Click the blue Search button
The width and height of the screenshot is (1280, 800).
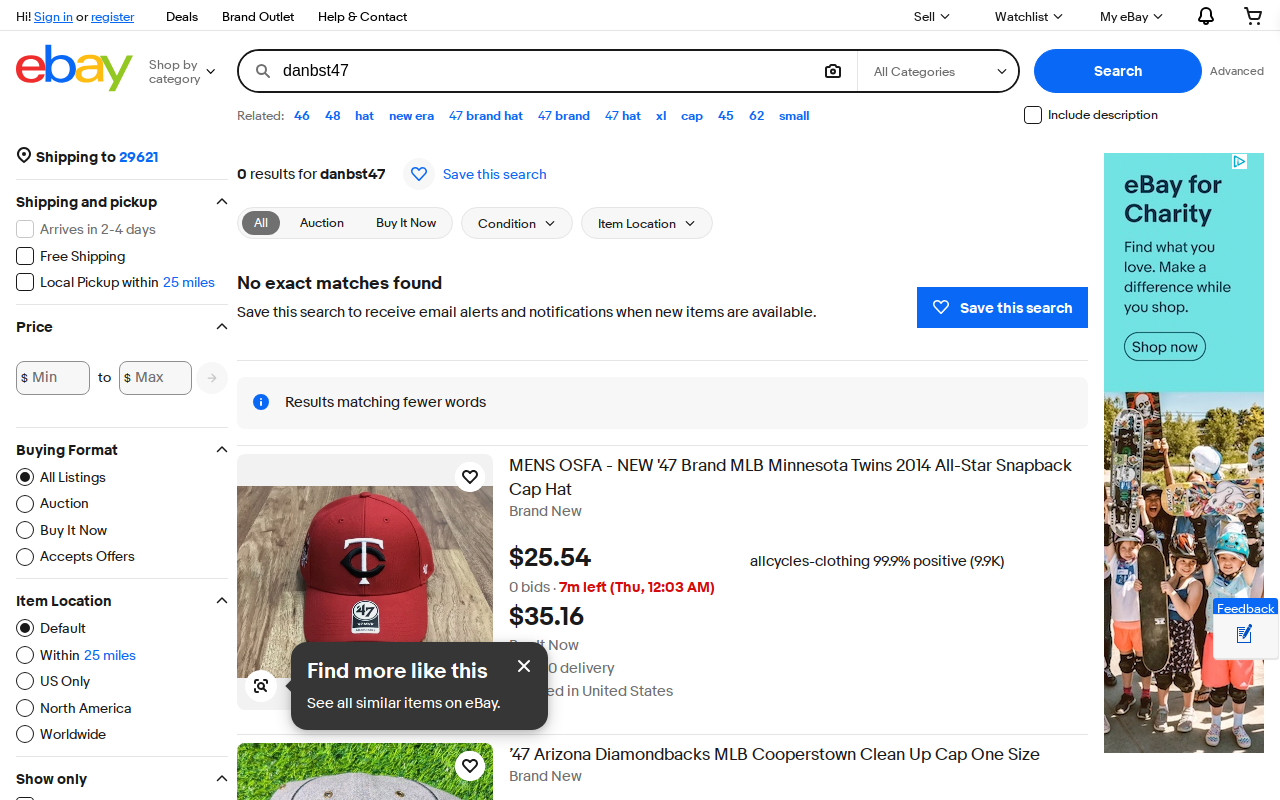[1117, 71]
